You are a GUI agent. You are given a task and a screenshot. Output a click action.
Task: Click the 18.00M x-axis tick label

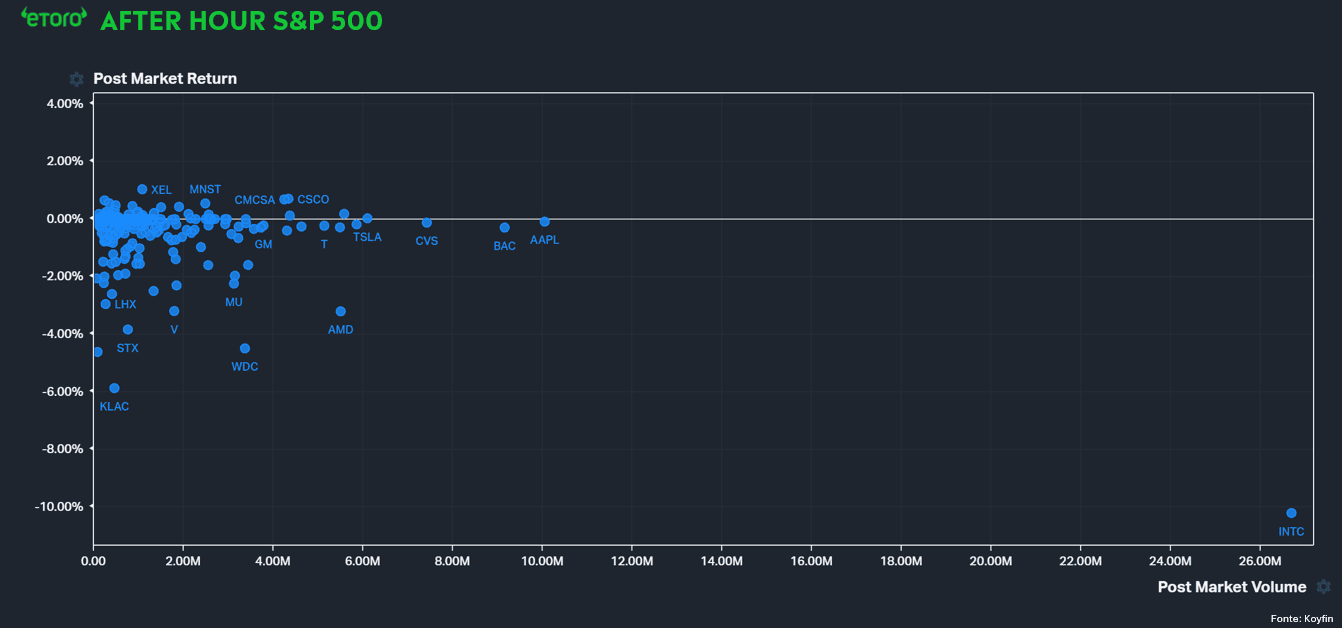tap(901, 562)
